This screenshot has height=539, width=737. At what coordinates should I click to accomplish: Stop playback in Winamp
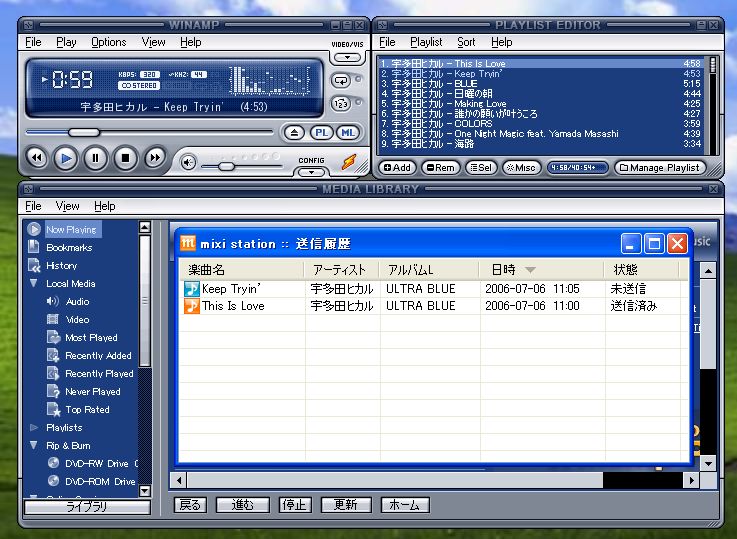point(125,158)
